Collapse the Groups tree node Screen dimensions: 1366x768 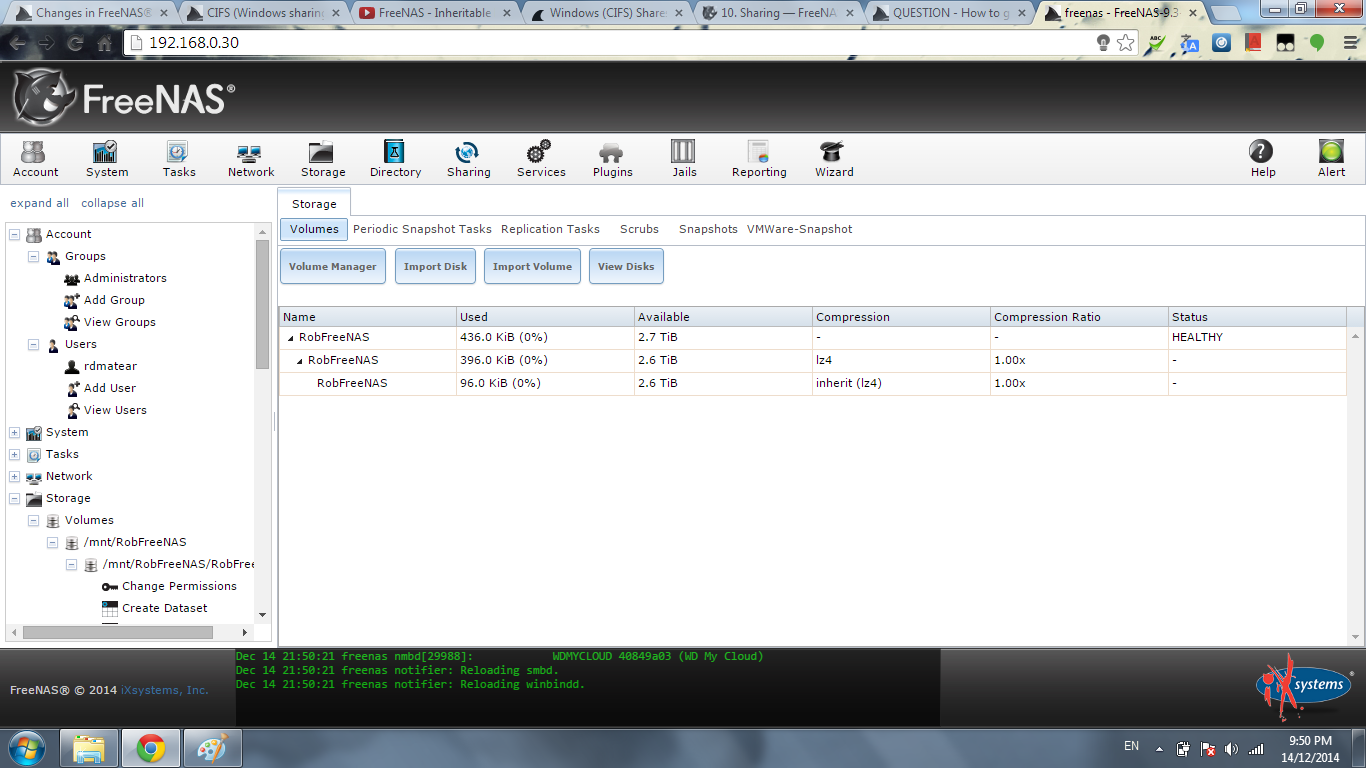click(x=33, y=256)
